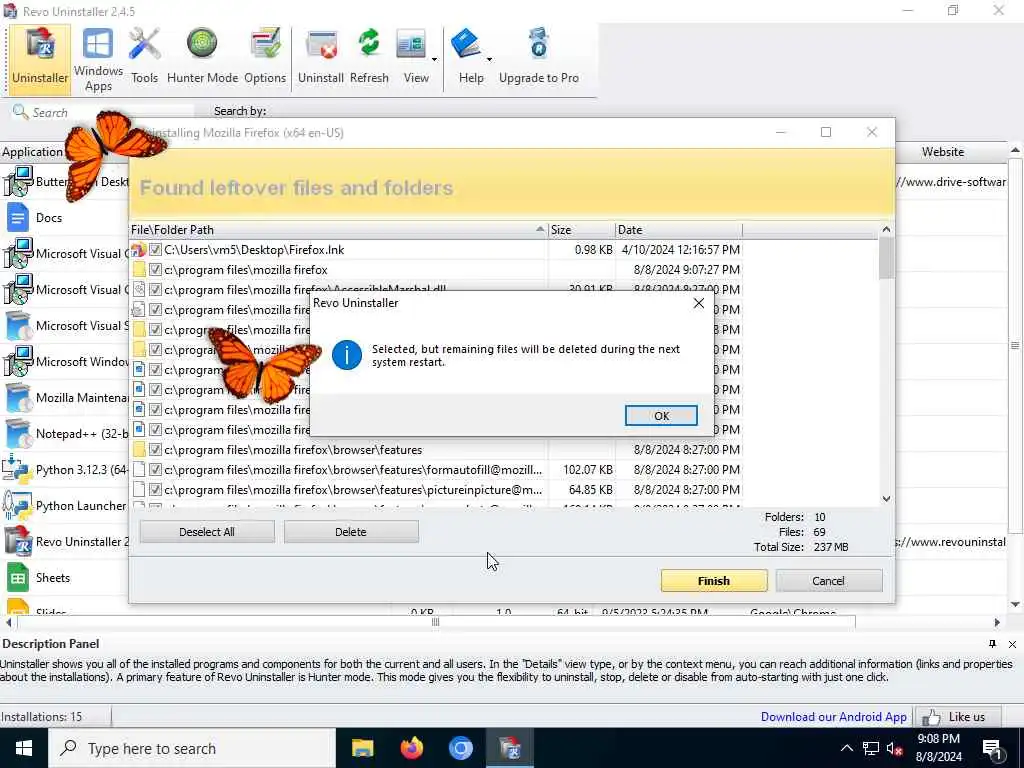
Task: Click the Search field in Revo Uninstaller
Action: (x=103, y=112)
